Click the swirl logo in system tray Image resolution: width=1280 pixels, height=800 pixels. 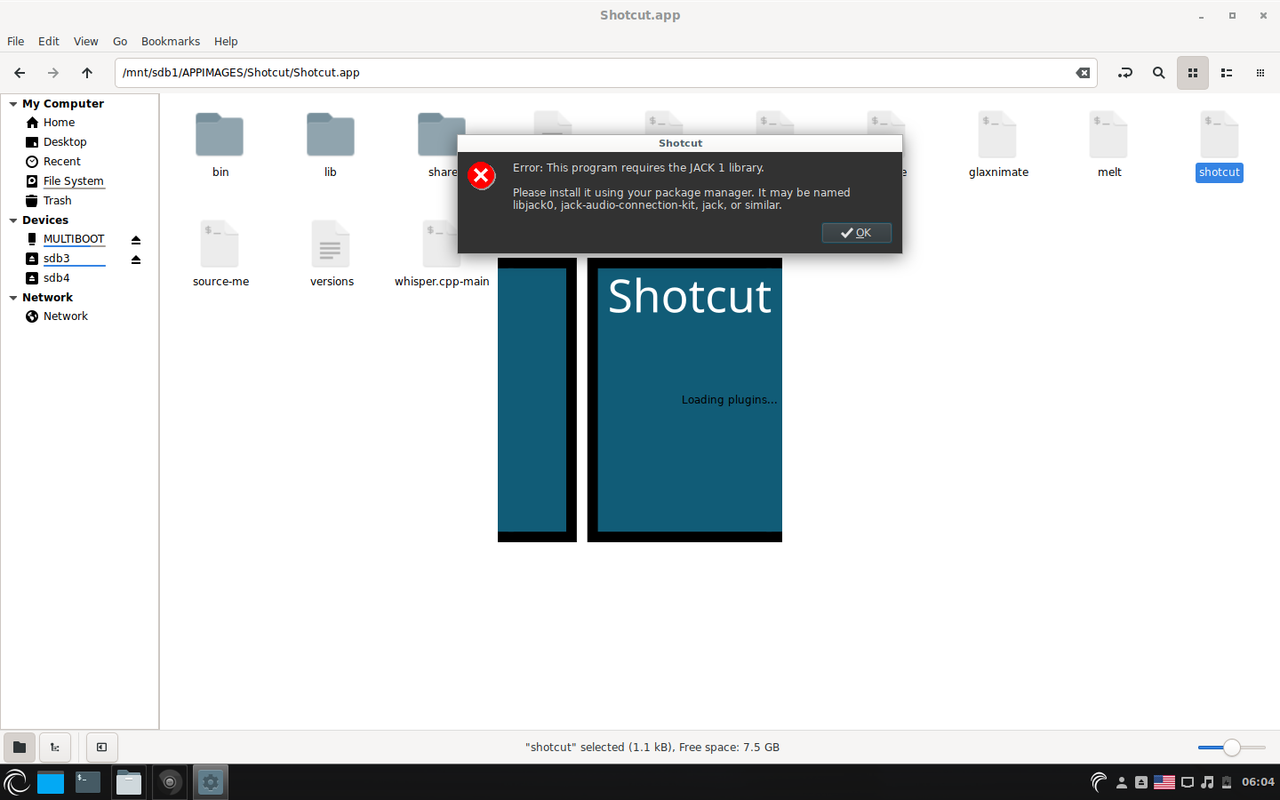(1099, 782)
